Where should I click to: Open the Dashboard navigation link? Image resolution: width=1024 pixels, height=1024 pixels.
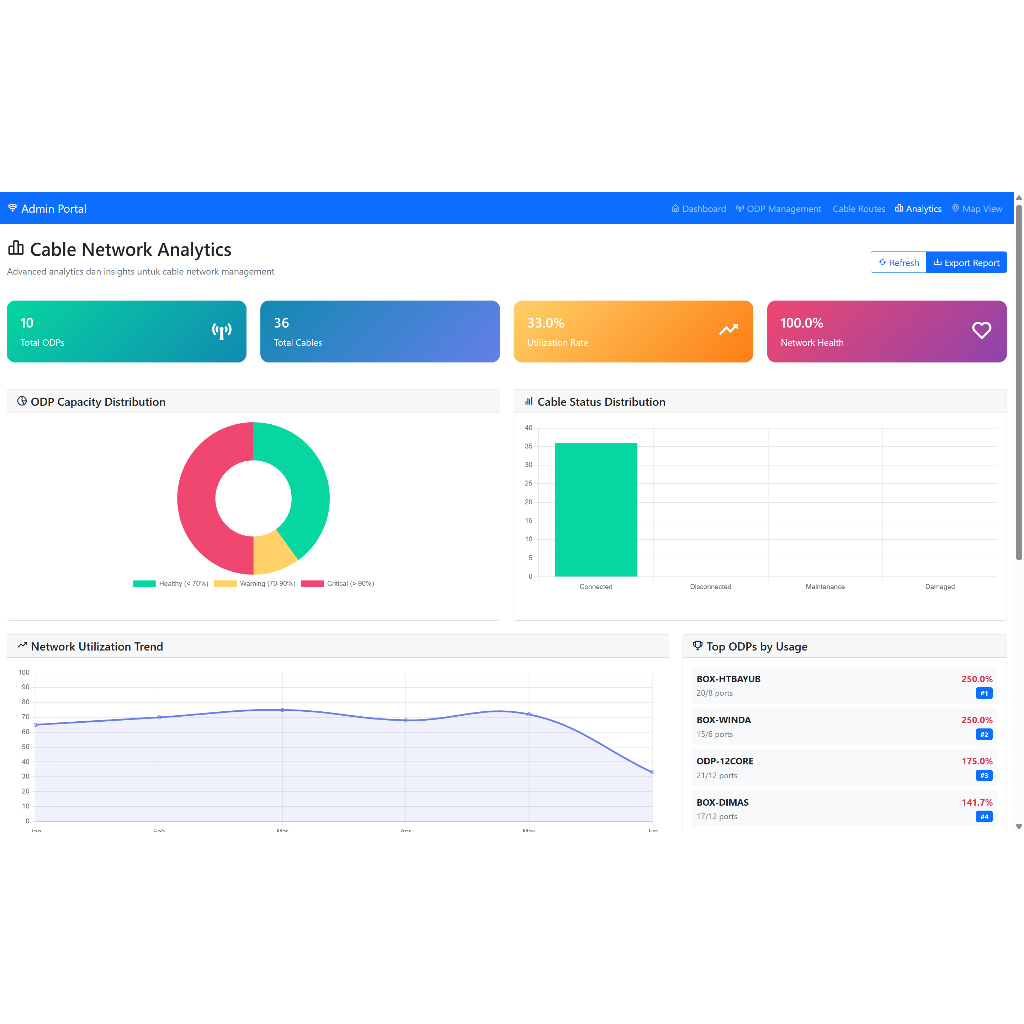699,209
